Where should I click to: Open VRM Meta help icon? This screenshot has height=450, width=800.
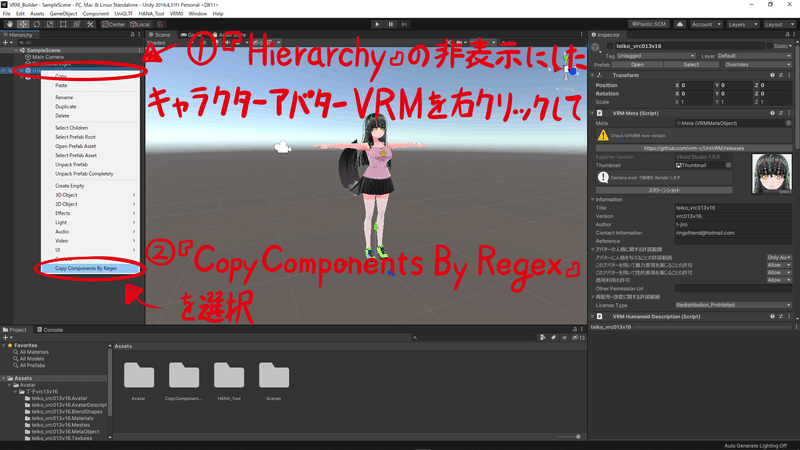click(x=772, y=113)
